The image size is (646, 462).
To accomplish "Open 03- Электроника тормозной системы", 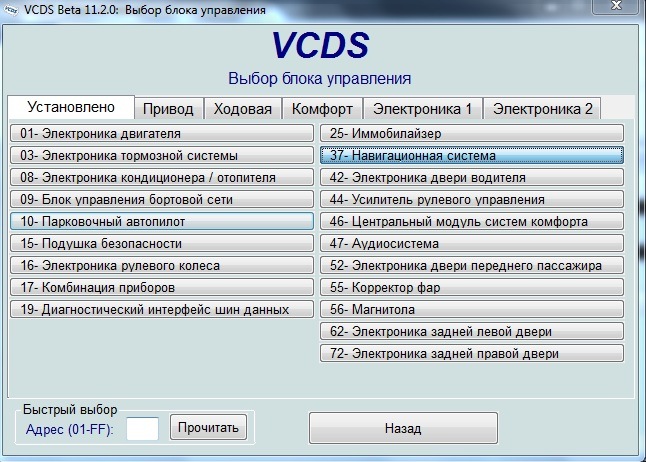I will [162, 155].
